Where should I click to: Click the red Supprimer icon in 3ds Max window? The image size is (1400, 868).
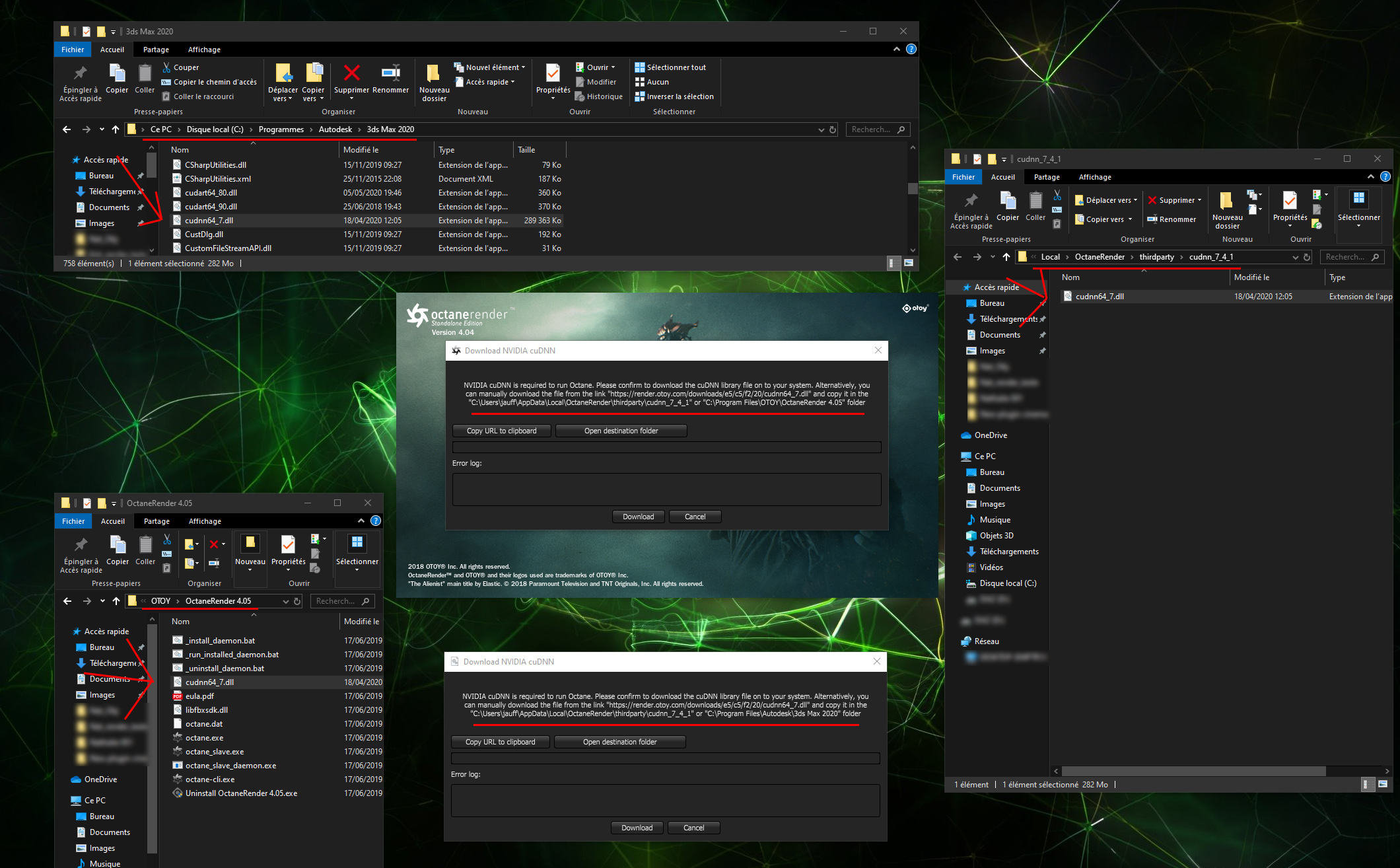[x=351, y=73]
